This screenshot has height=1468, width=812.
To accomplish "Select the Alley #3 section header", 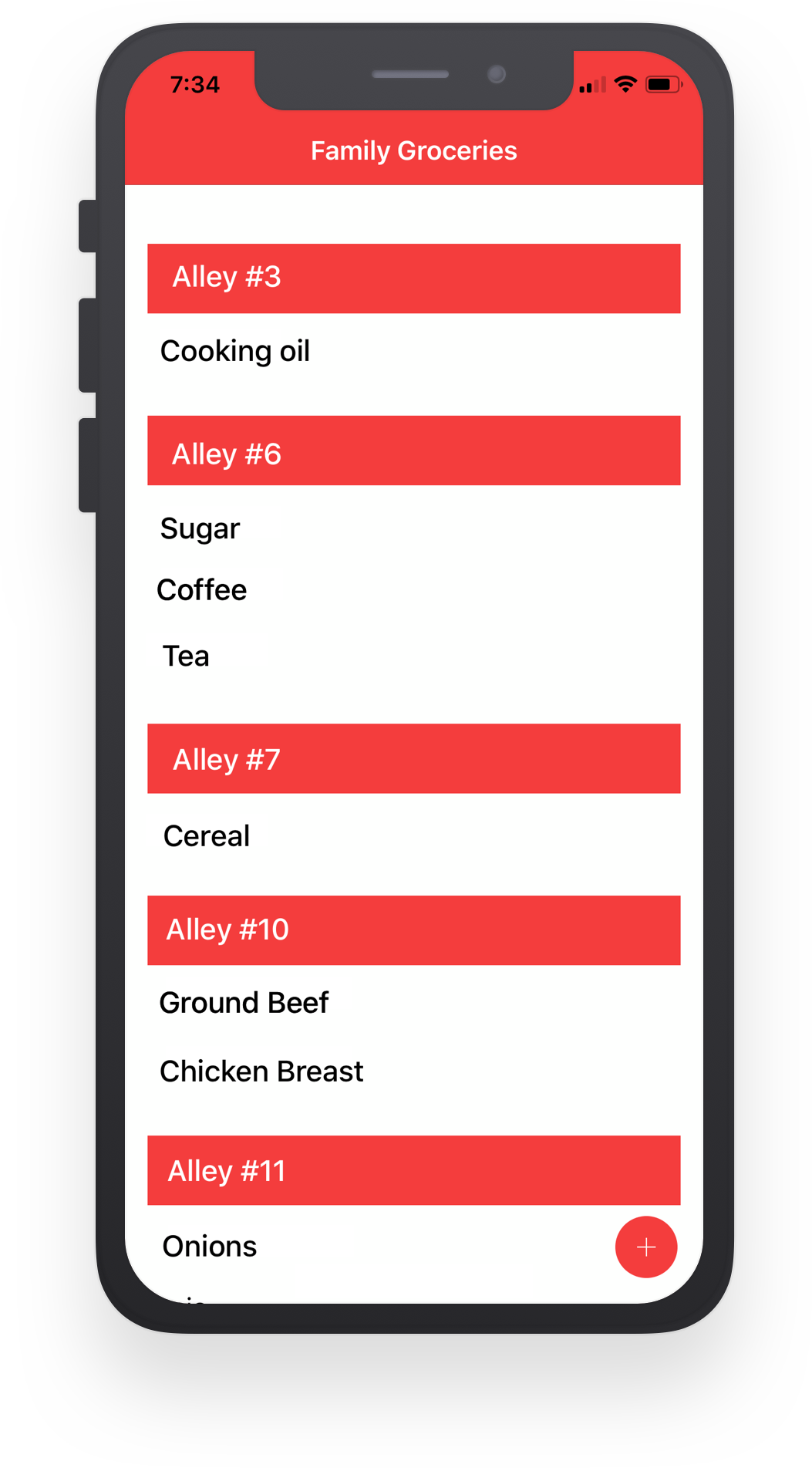I will pos(413,278).
